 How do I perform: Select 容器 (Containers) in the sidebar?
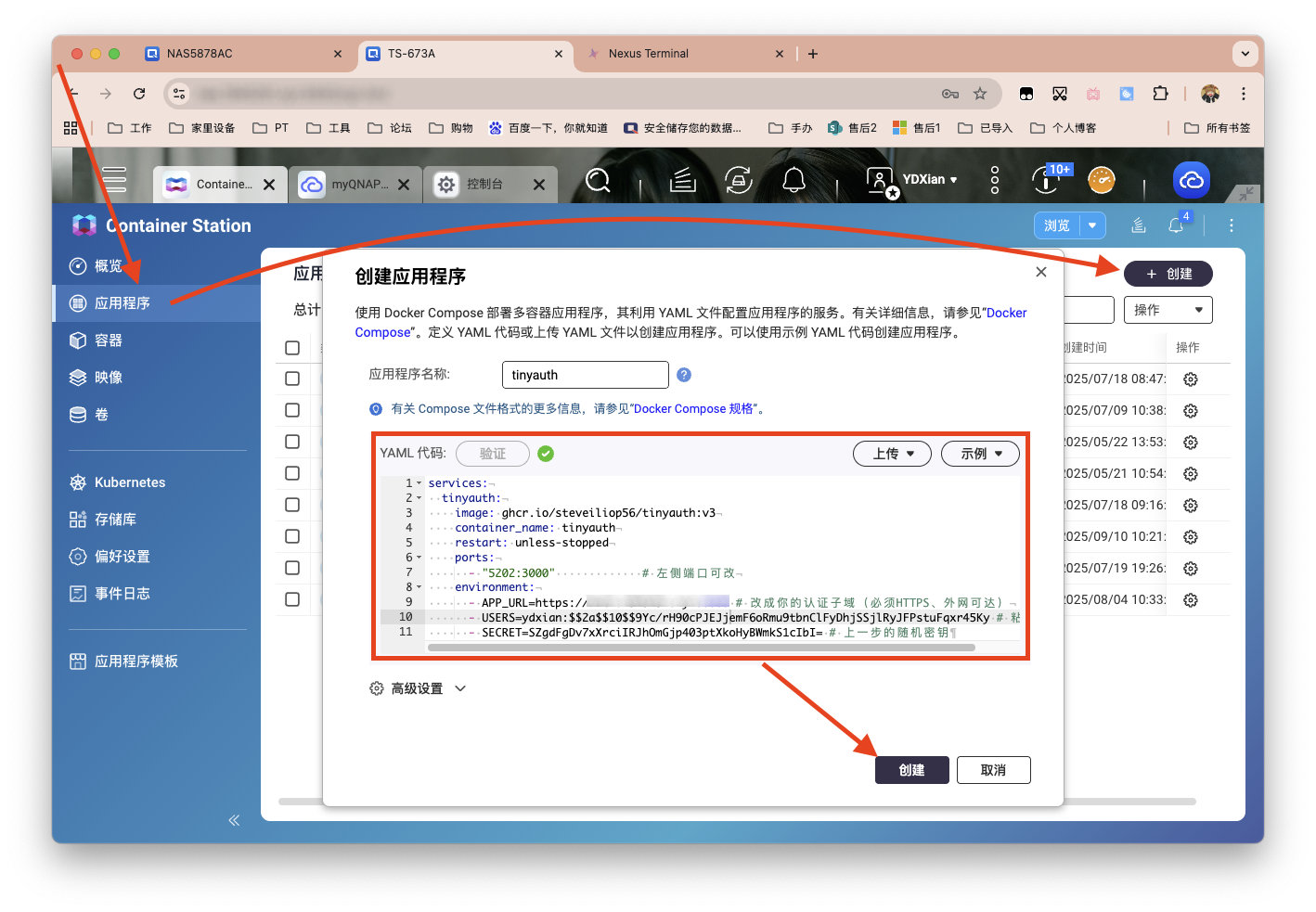click(x=108, y=340)
